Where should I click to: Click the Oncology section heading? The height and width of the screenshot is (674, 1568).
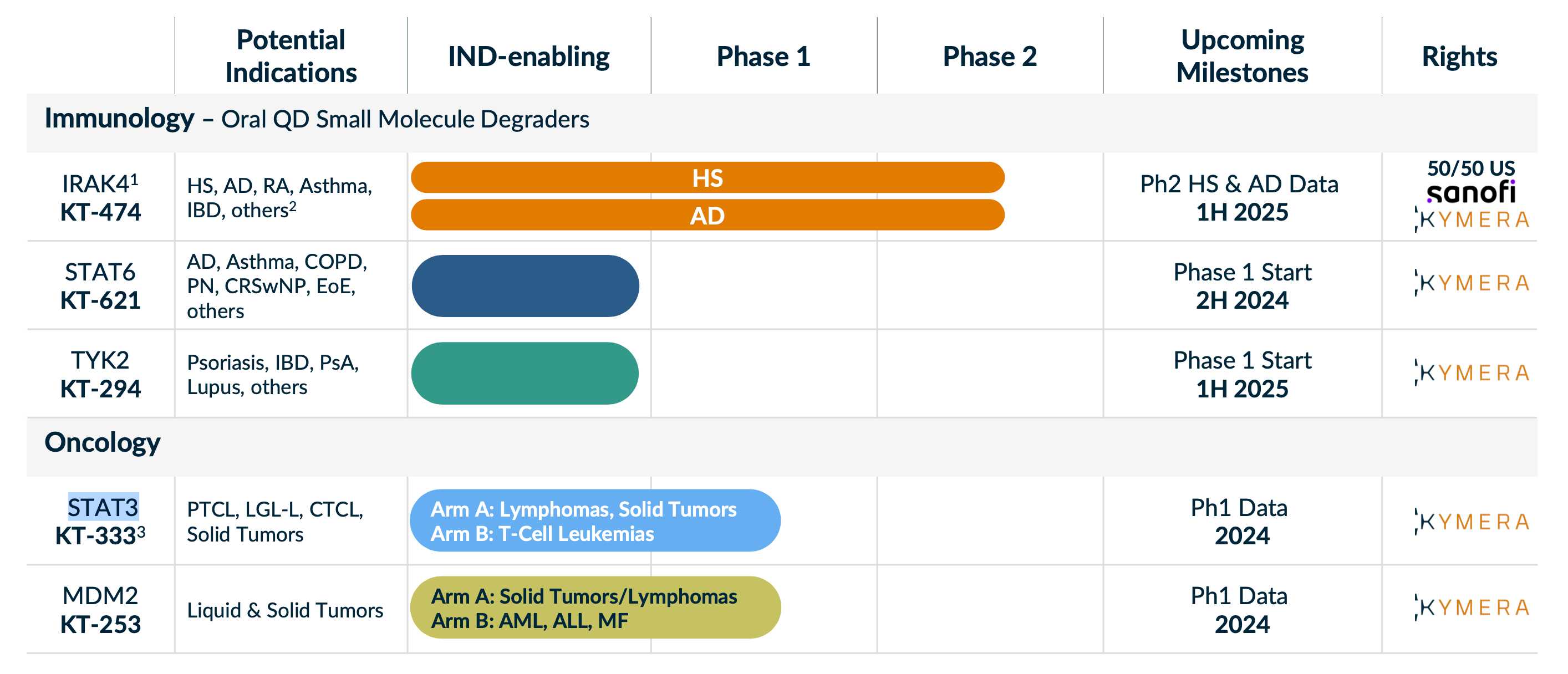point(102,442)
